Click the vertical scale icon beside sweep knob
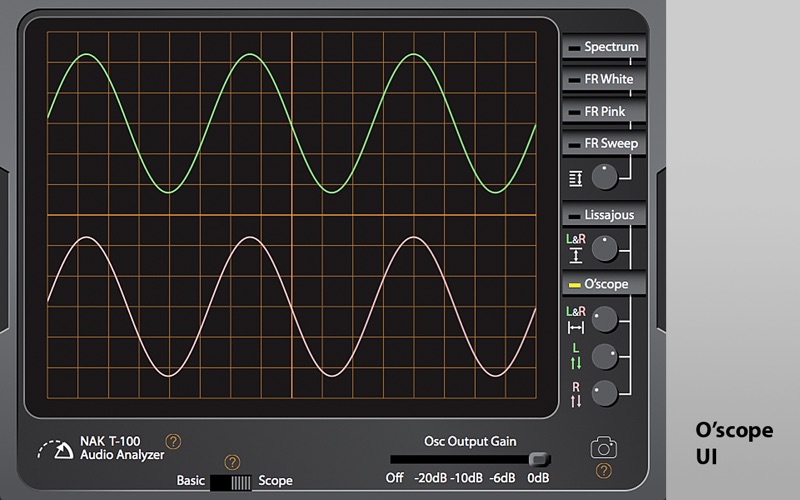 coord(576,179)
